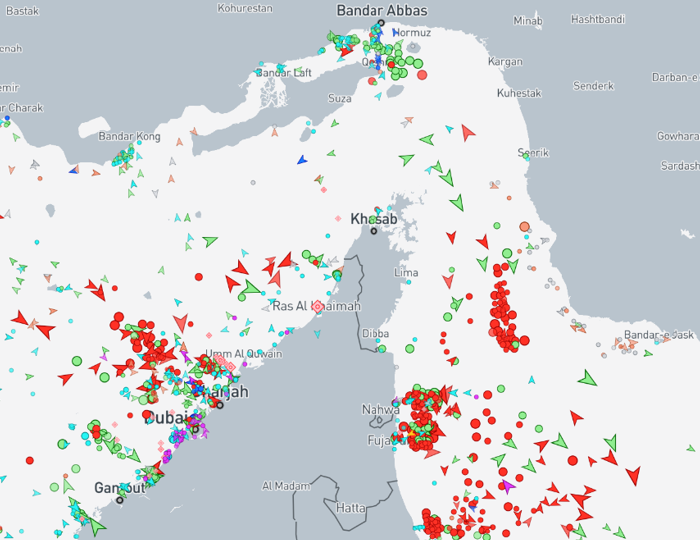Click large green vessel arrow south of Bandar-e Jask

tap(588, 378)
